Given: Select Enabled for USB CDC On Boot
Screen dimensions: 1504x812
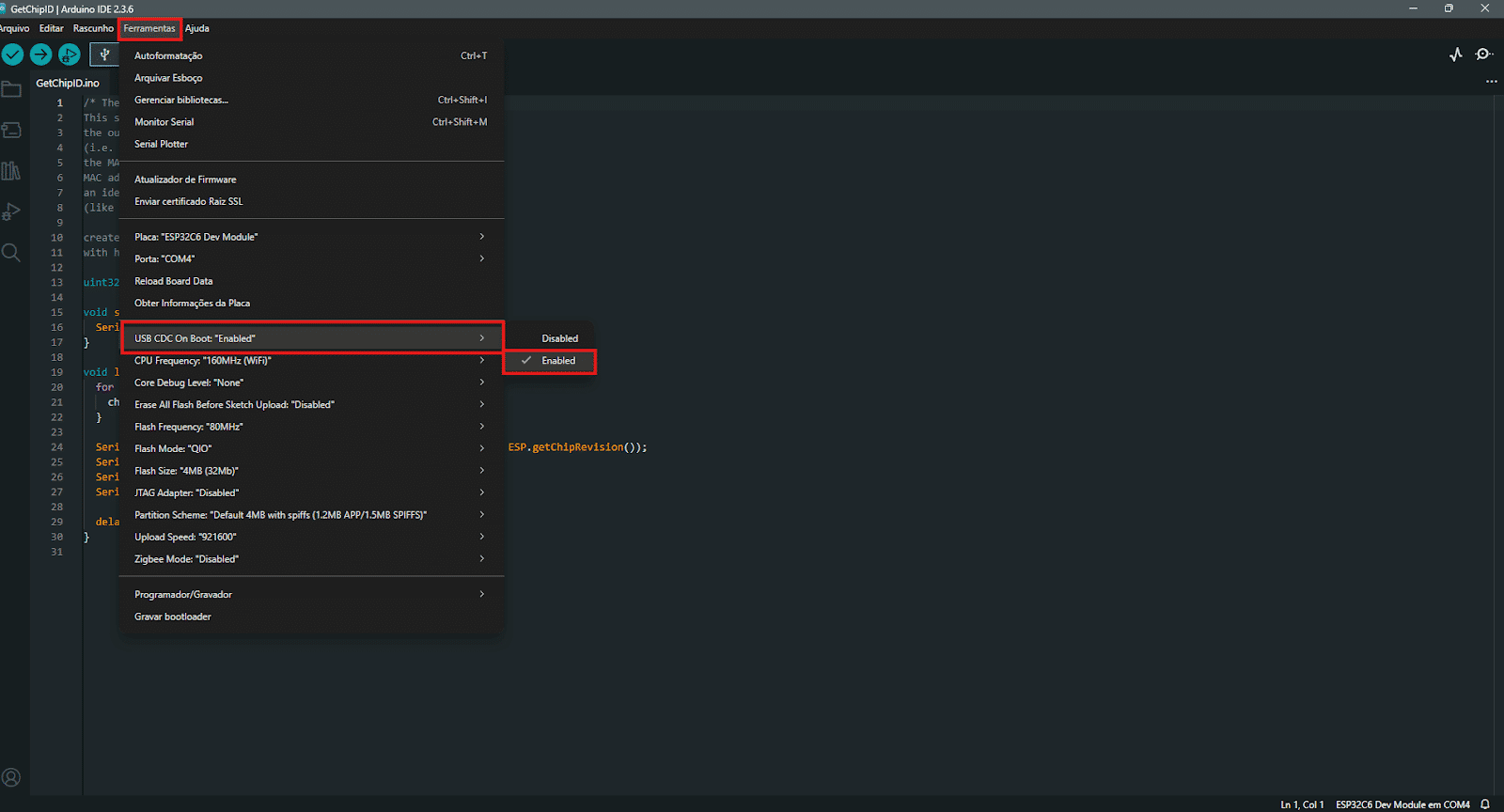Looking at the screenshot, I should (558, 361).
